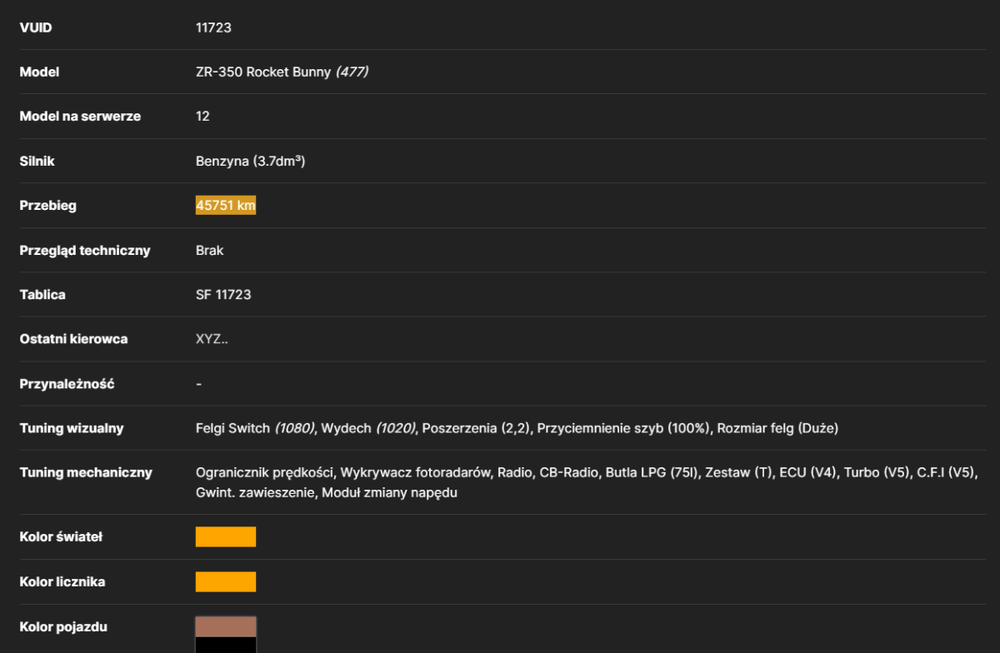1000x653 pixels.
Task: Click the Przegląd techniczny value Brak
Action: 210,250
